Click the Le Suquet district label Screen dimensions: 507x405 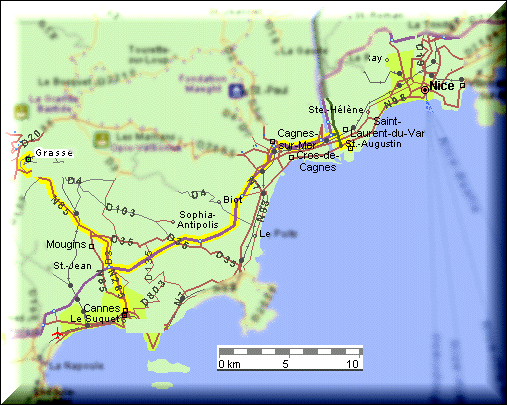tap(95, 319)
